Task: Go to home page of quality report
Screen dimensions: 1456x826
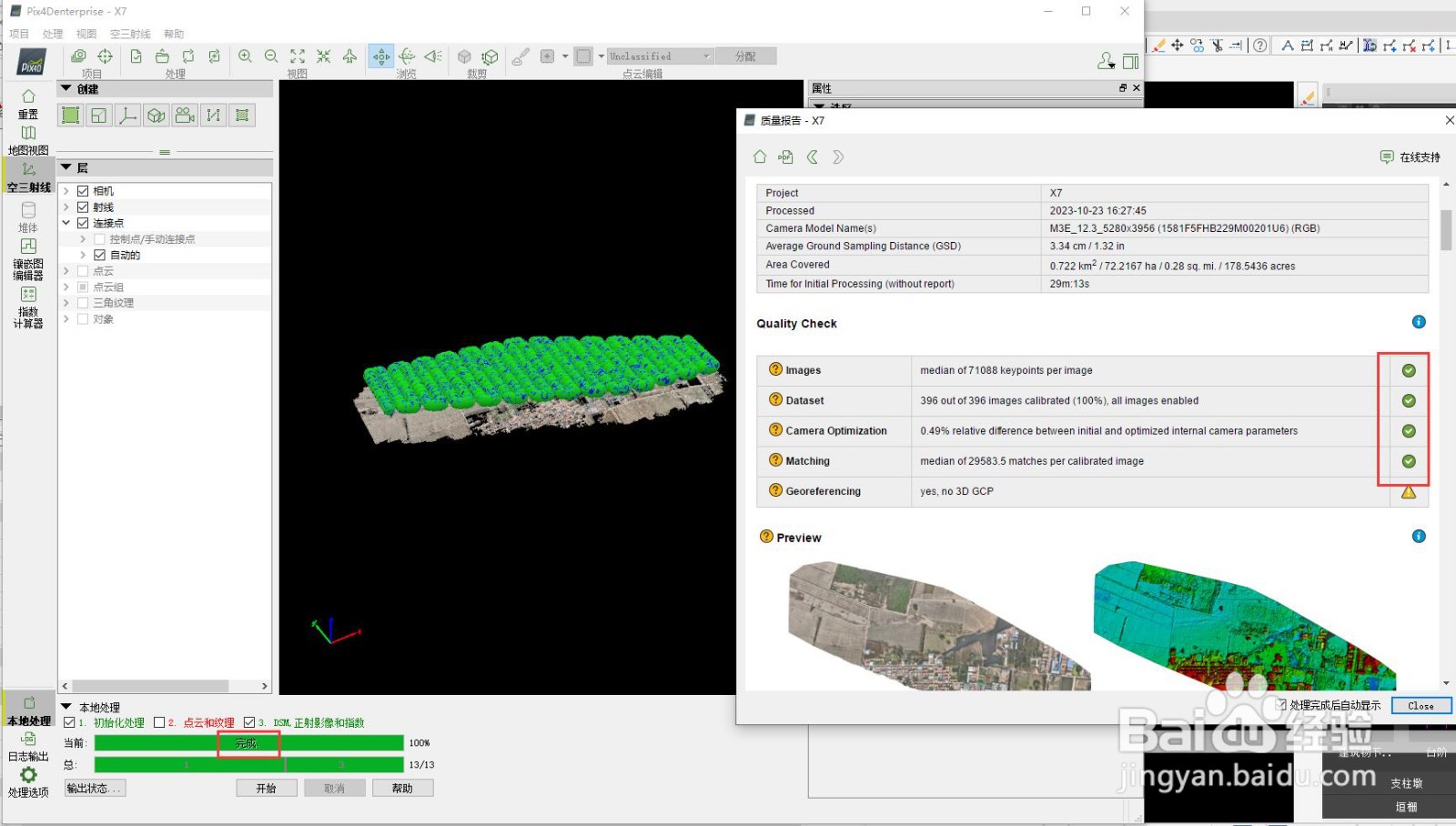Action: tap(760, 156)
